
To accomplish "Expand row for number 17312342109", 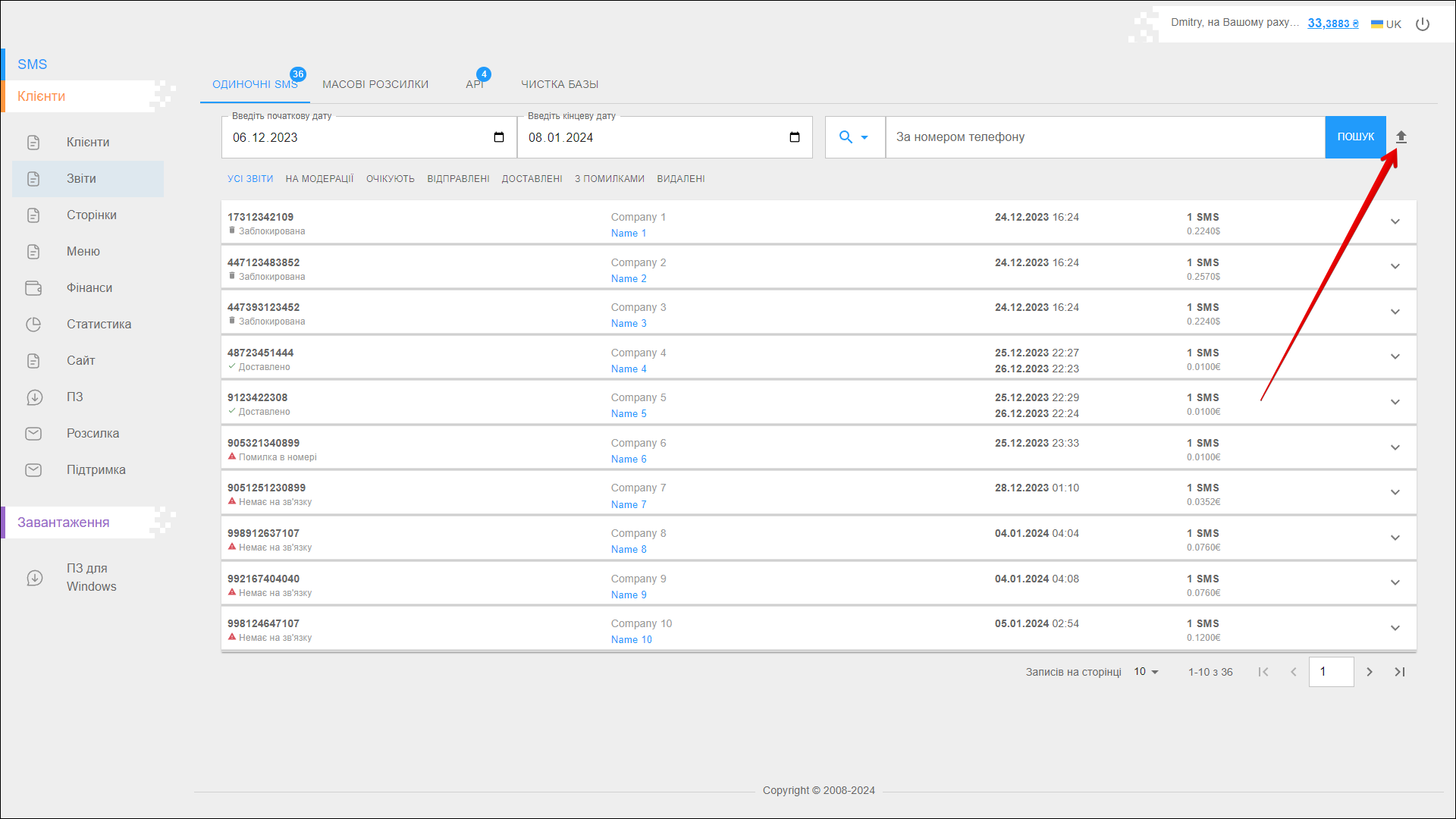I will (x=1395, y=221).
